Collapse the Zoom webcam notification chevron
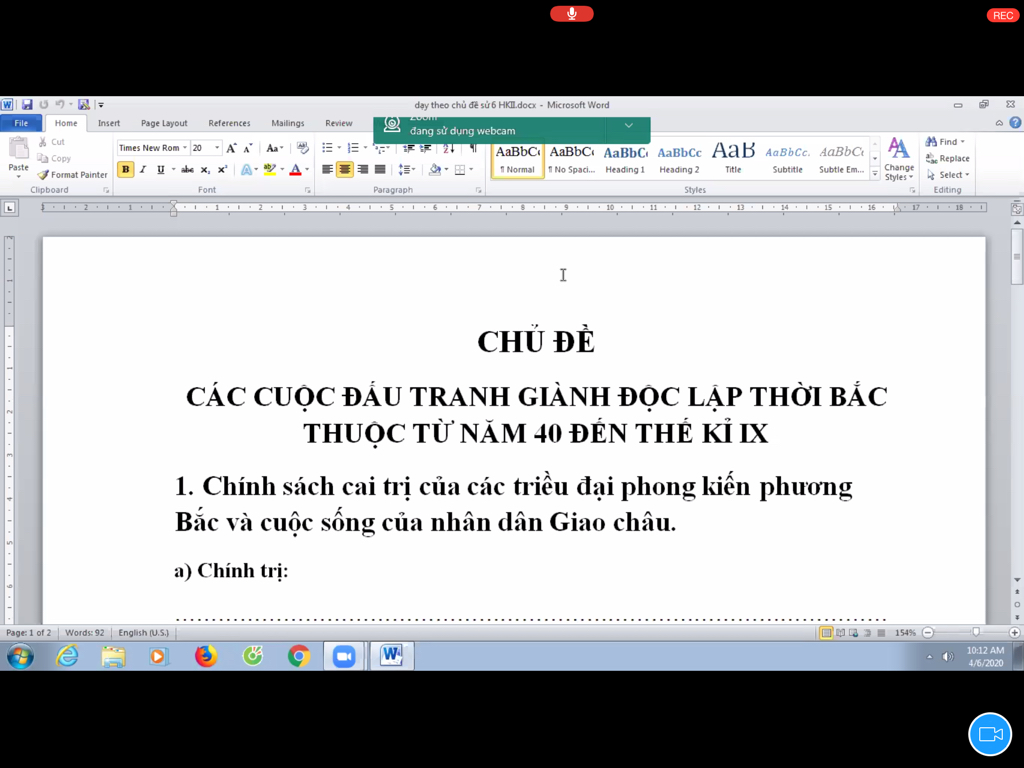This screenshot has height=768, width=1024. (628, 125)
